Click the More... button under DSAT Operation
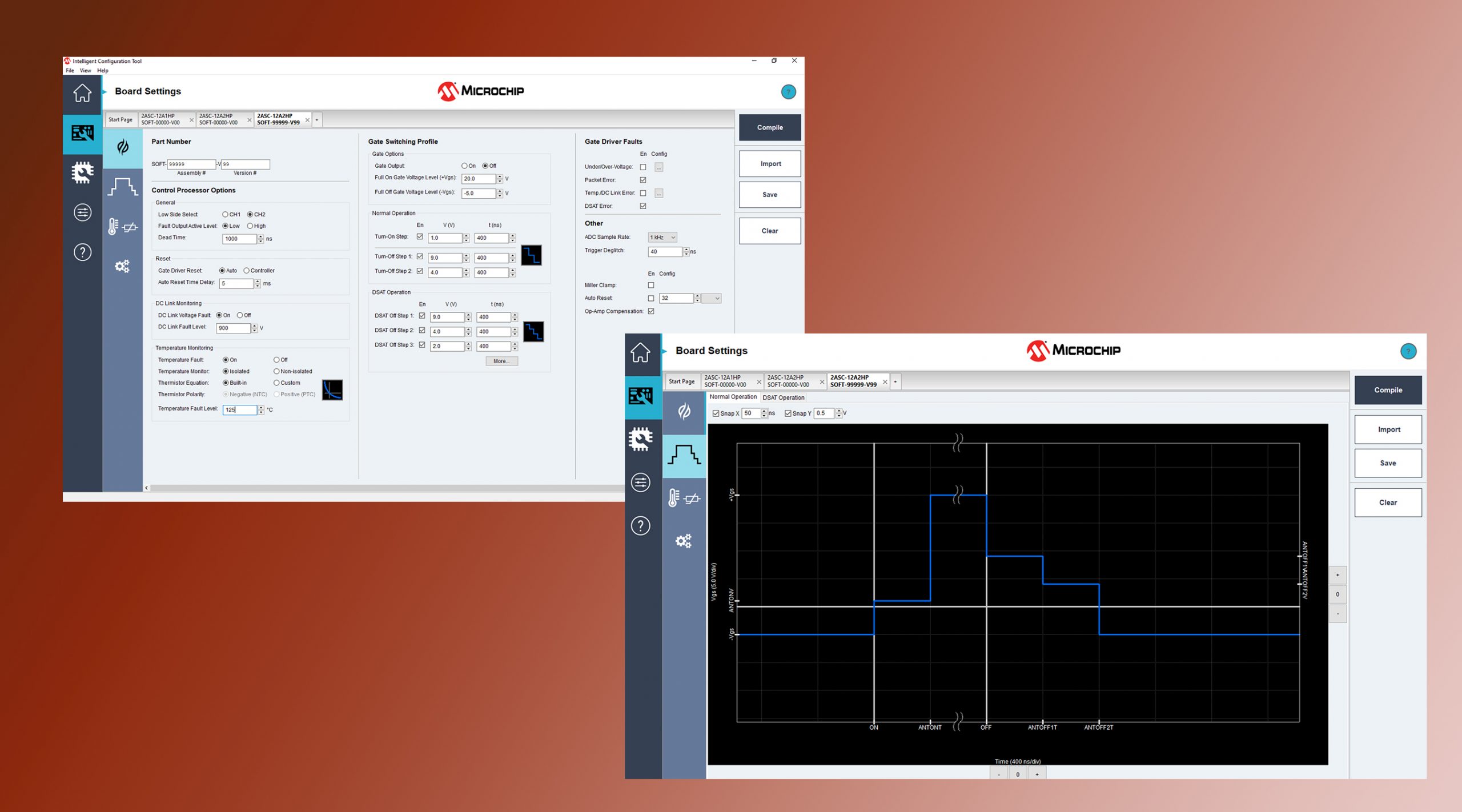 [x=501, y=361]
